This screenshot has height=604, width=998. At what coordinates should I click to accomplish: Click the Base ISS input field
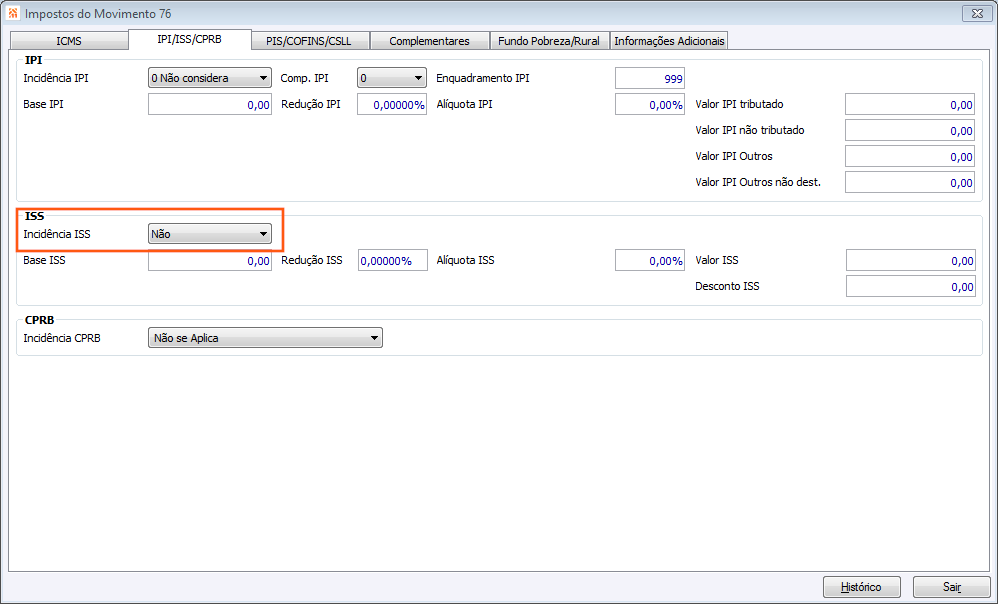pyautogui.click(x=209, y=260)
